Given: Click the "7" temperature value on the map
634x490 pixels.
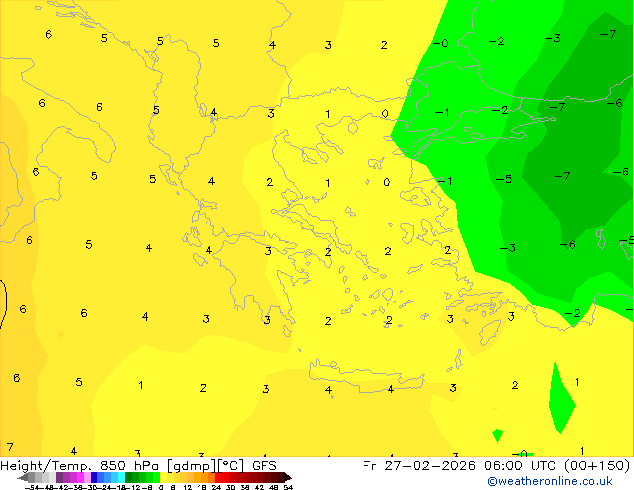Looking at the screenshot, I should click(x=10, y=447).
